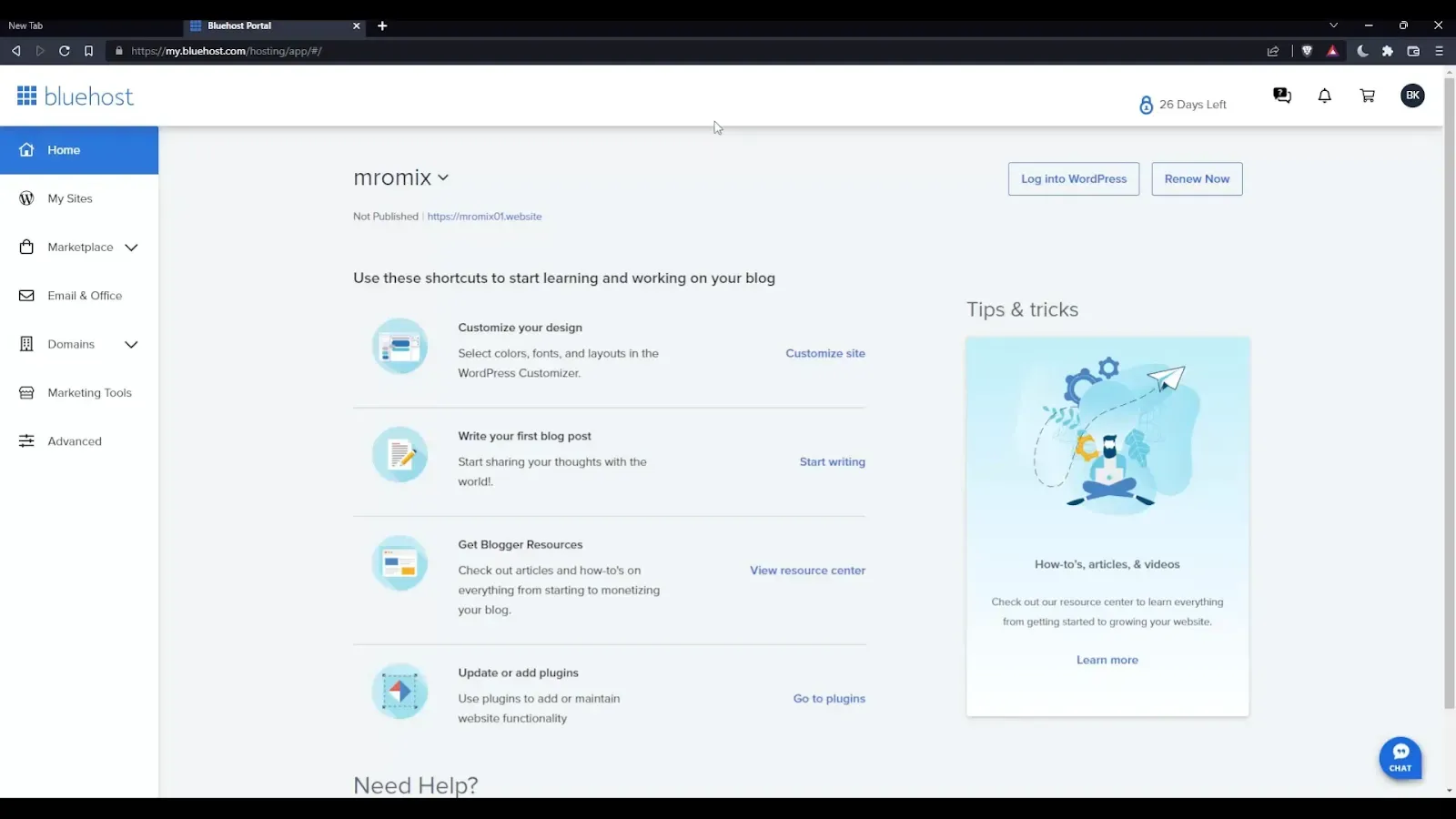Click the Log into WordPress button

click(x=1074, y=179)
